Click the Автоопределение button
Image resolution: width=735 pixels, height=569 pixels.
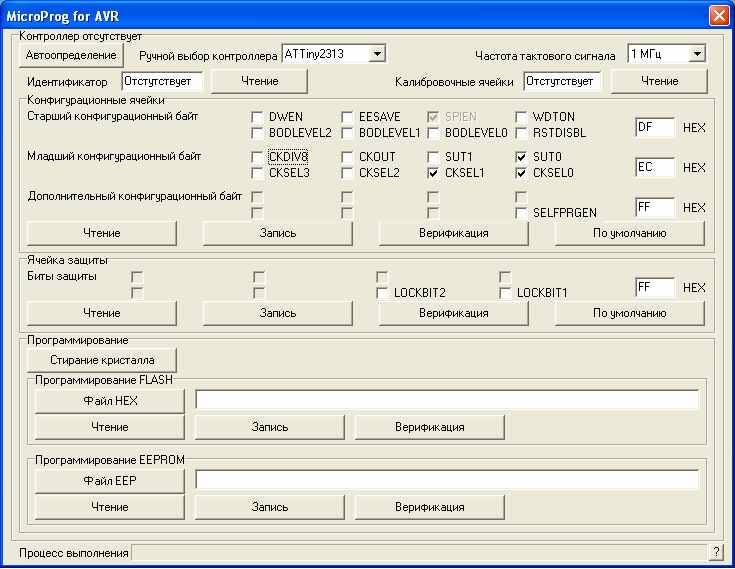71,55
